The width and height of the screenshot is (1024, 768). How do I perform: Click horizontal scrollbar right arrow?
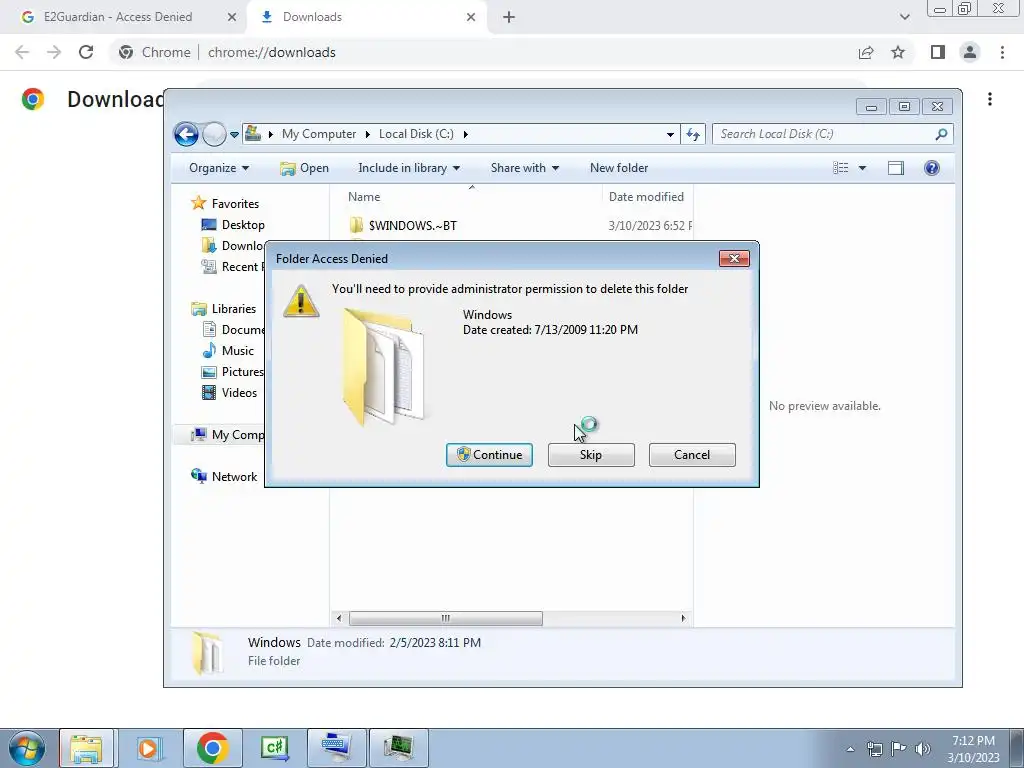pos(683,618)
